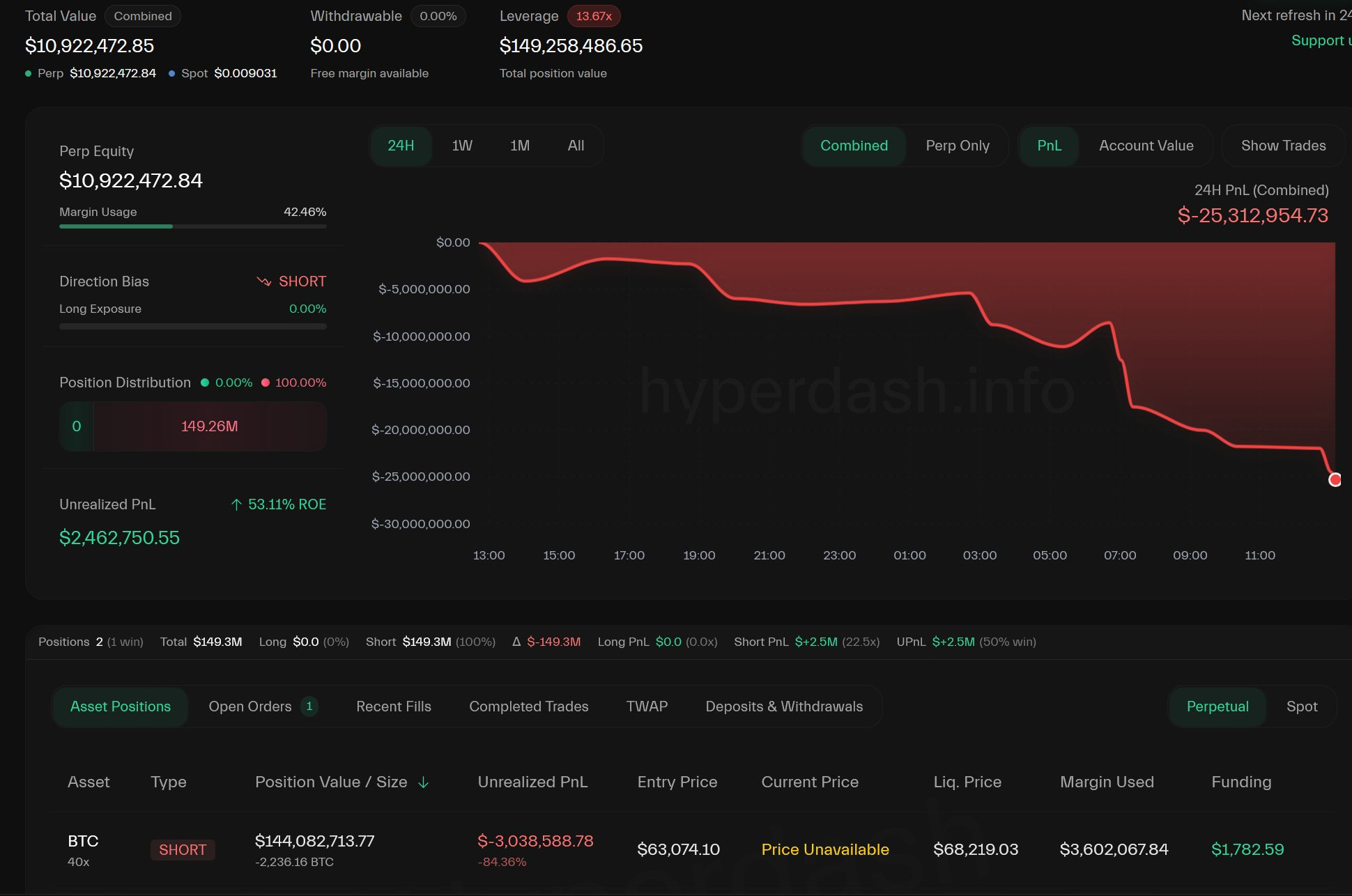This screenshot has width=1352, height=896.
Task: Click the Margin Usage progress bar
Action: [192, 226]
